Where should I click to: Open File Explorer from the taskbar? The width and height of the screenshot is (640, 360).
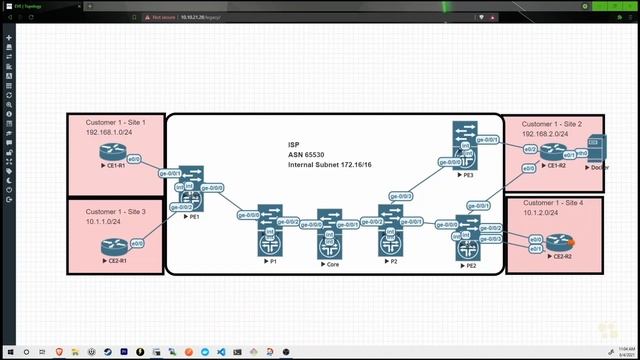pyautogui.click(x=75, y=352)
